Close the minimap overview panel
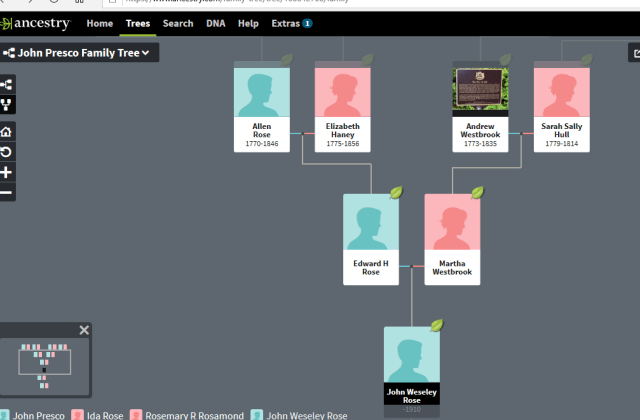The image size is (640, 420). click(84, 330)
